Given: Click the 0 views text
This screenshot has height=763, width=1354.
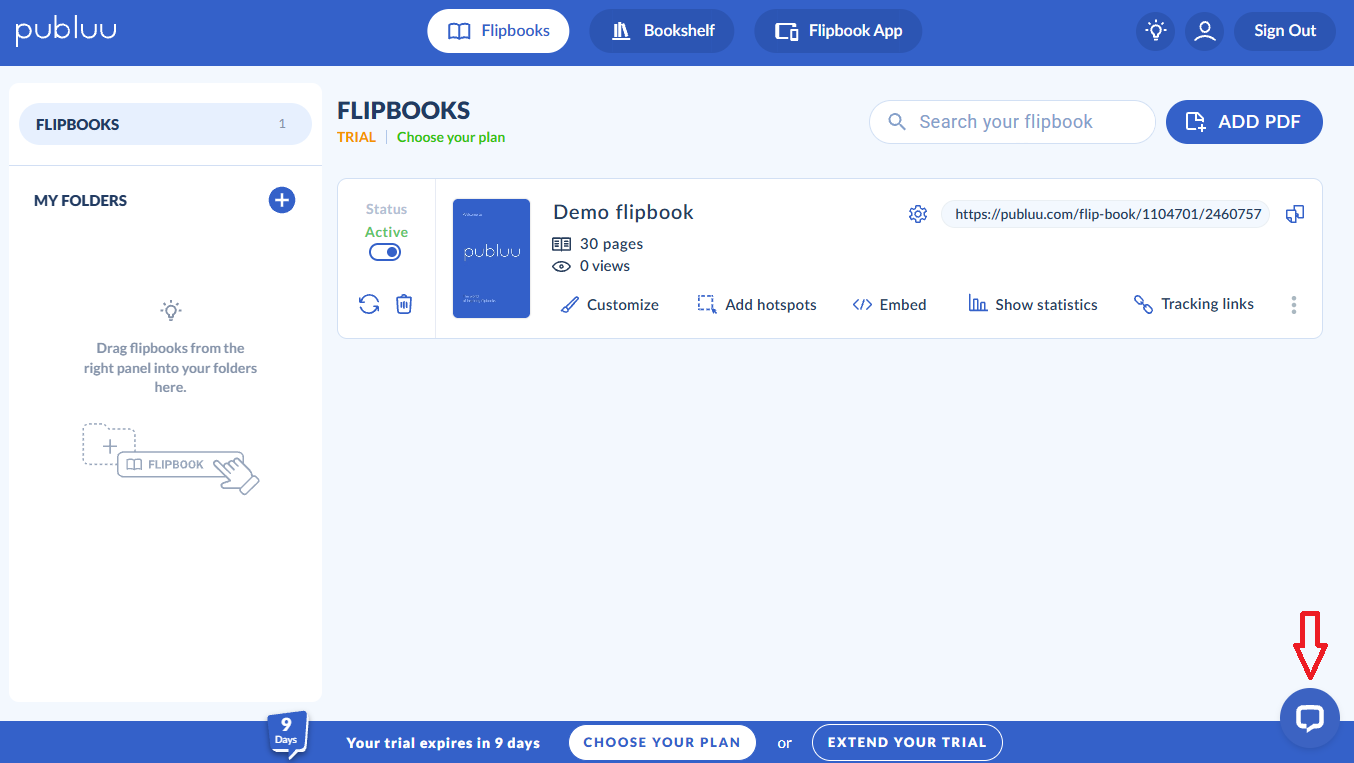Looking at the screenshot, I should (x=605, y=266).
